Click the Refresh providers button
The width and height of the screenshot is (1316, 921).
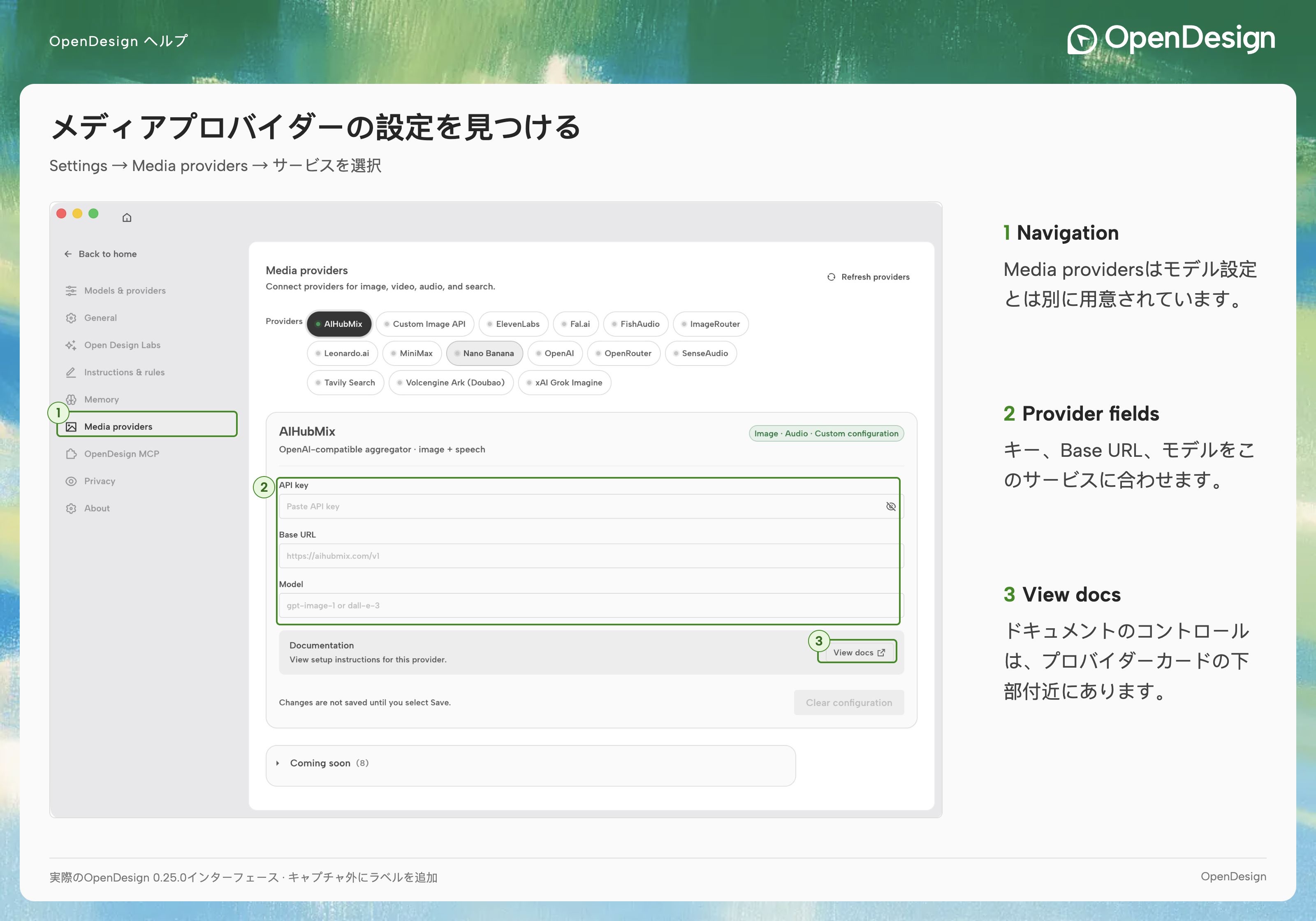coord(868,277)
